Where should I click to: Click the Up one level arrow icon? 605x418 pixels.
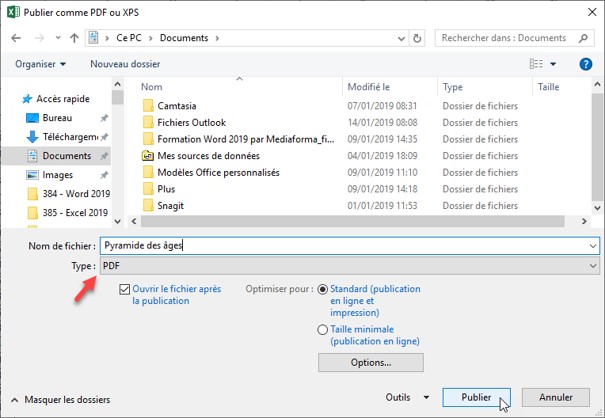[x=75, y=38]
